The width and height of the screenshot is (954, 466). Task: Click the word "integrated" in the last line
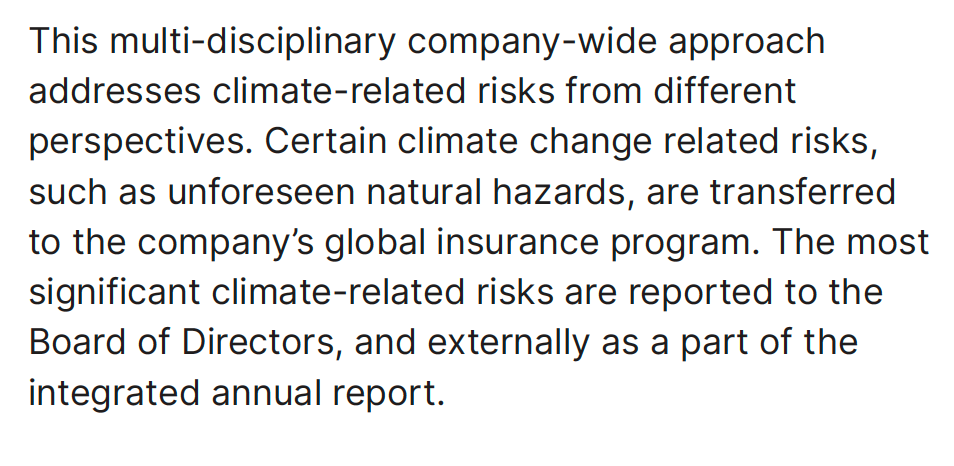113,392
